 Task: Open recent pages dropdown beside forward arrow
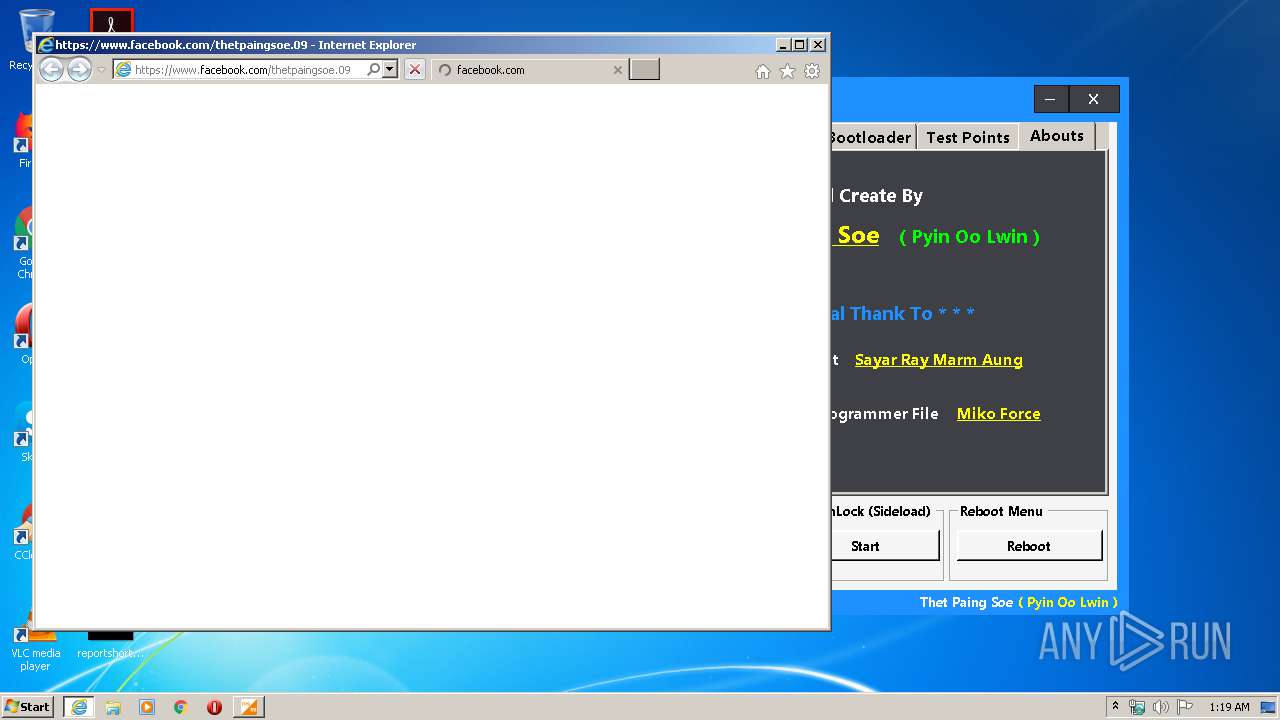click(x=101, y=70)
